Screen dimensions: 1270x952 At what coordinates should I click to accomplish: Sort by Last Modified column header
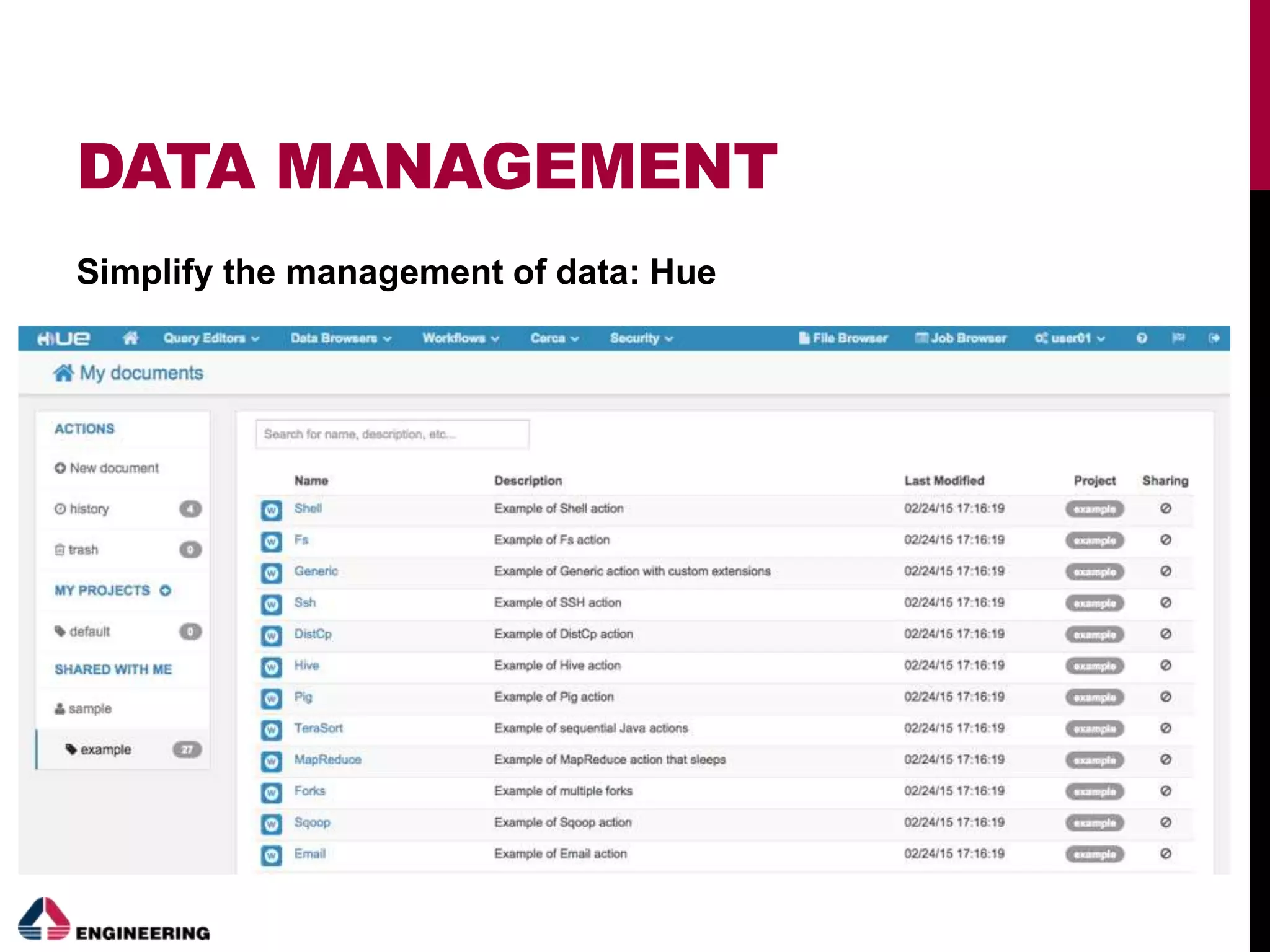pyautogui.click(x=944, y=480)
